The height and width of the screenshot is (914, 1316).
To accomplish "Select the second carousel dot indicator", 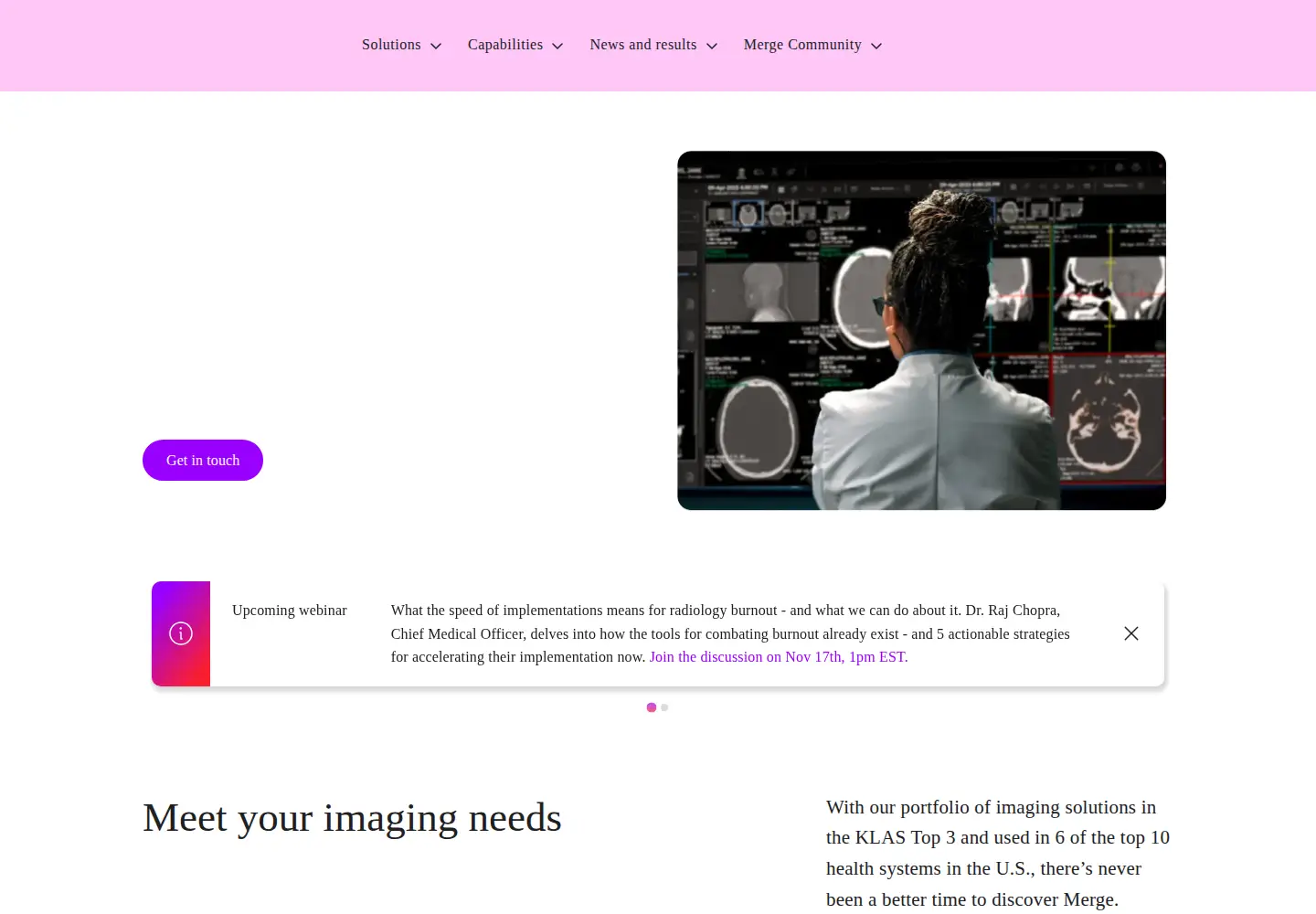I will 664,707.
